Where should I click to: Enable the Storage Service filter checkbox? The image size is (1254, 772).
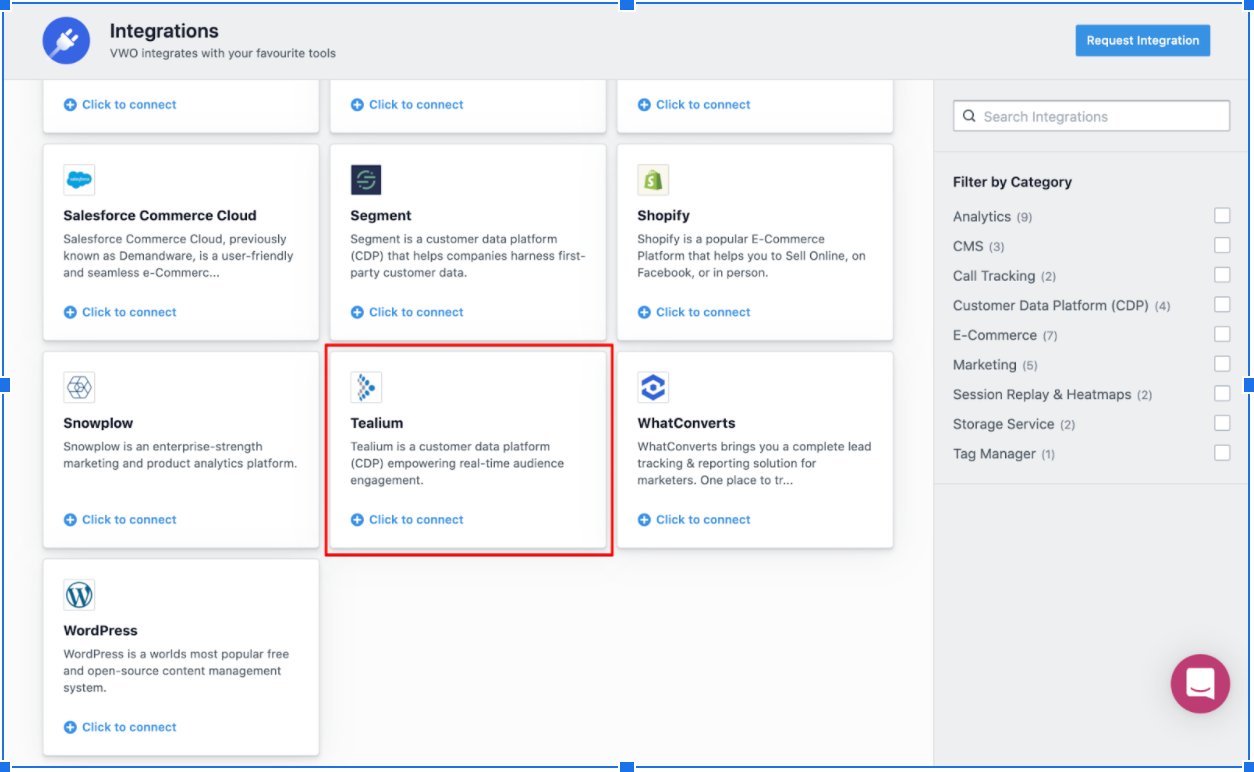(1222, 424)
